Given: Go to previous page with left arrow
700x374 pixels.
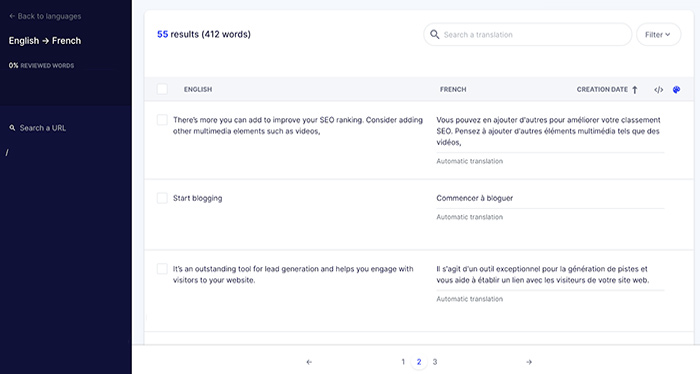Looking at the screenshot, I should point(309,362).
